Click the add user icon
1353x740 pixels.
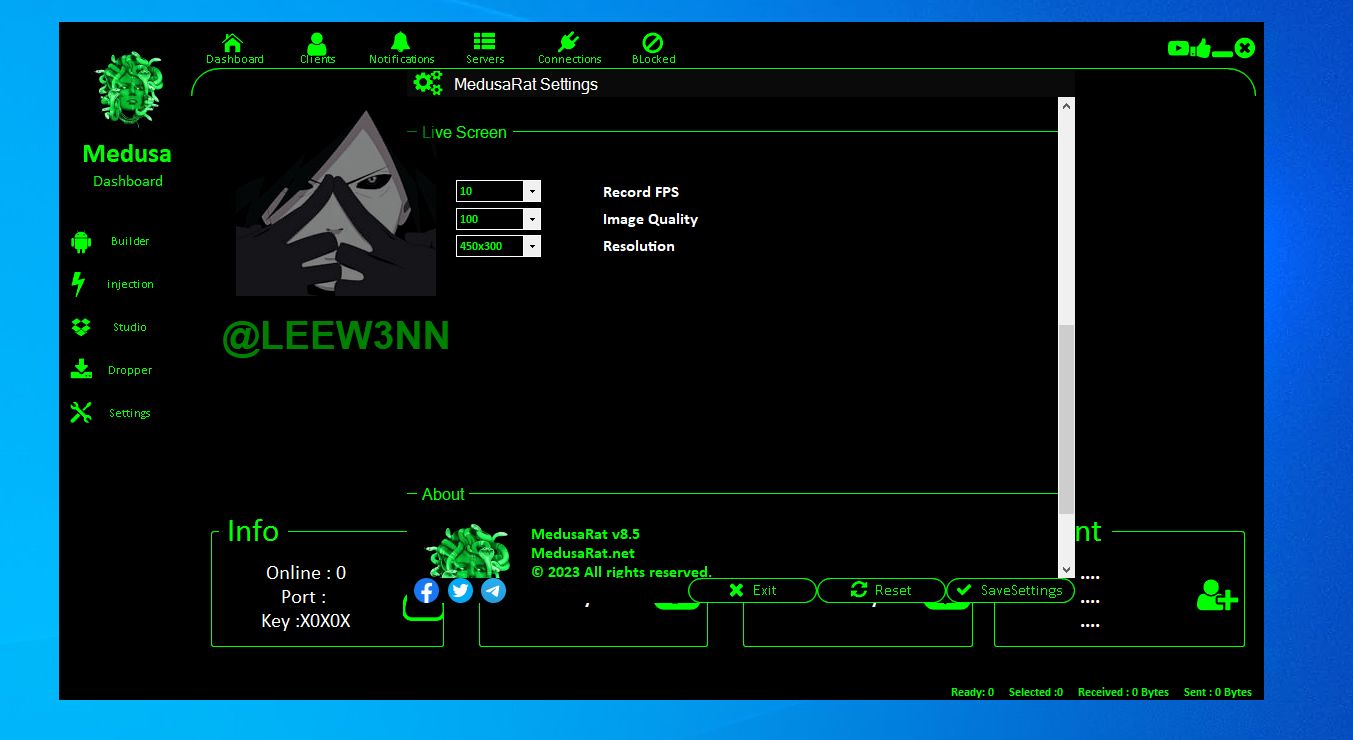[x=1217, y=595]
